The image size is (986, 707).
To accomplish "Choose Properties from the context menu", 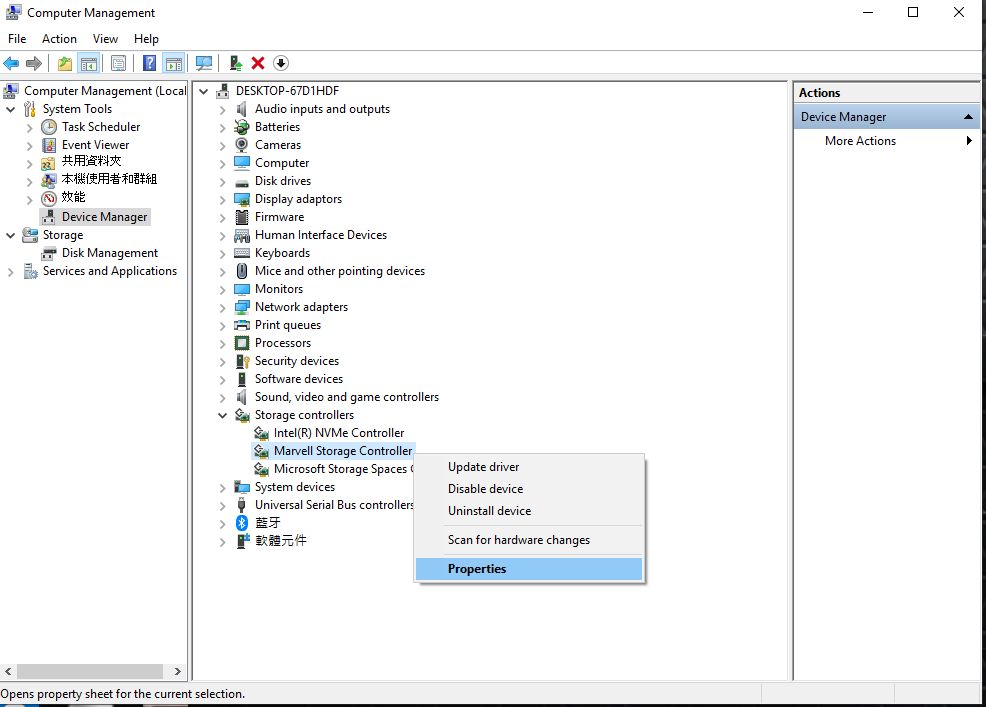I will [x=477, y=569].
